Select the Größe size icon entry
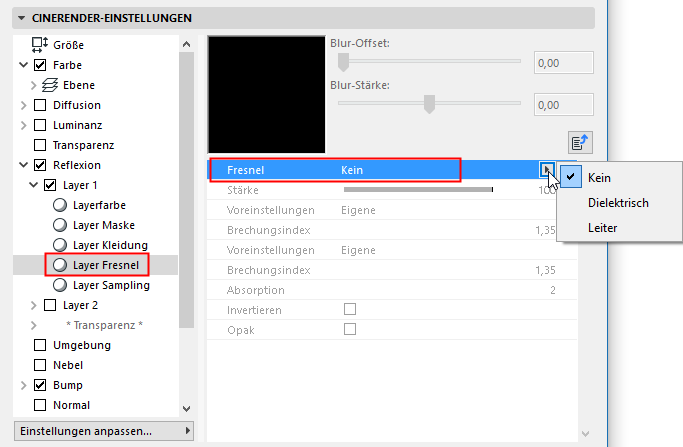The width and height of the screenshot is (683, 447). (x=40, y=44)
